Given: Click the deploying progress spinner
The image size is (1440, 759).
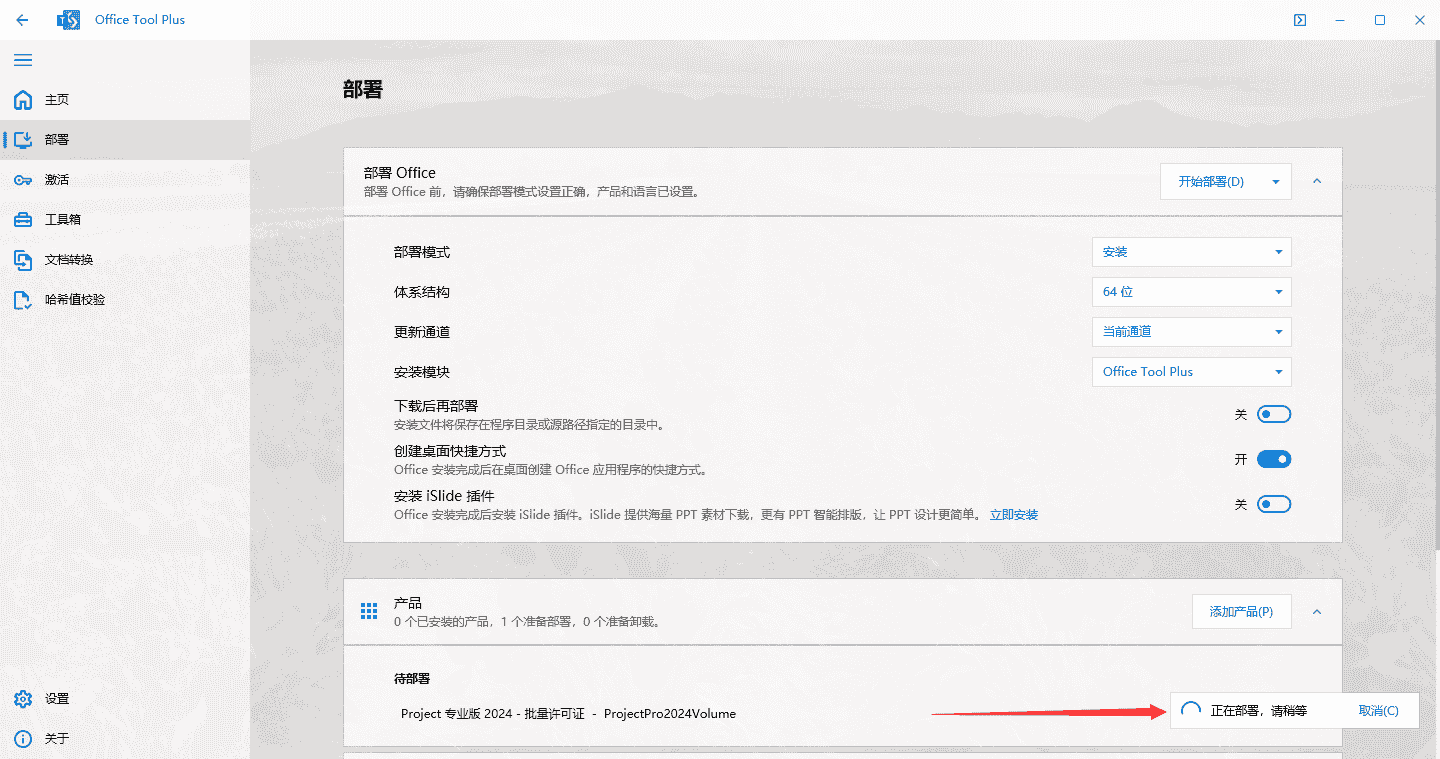Looking at the screenshot, I should click(x=1190, y=711).
